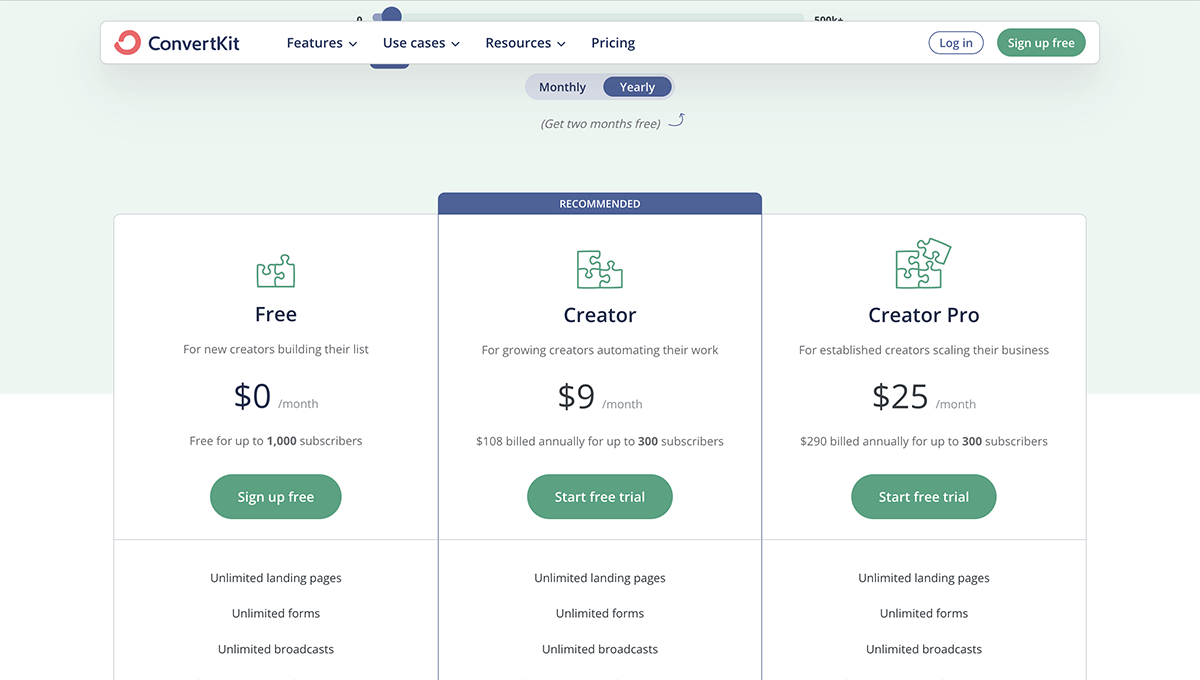Click Sign up free on the Free plan
1200x680 pixels.
275,496
